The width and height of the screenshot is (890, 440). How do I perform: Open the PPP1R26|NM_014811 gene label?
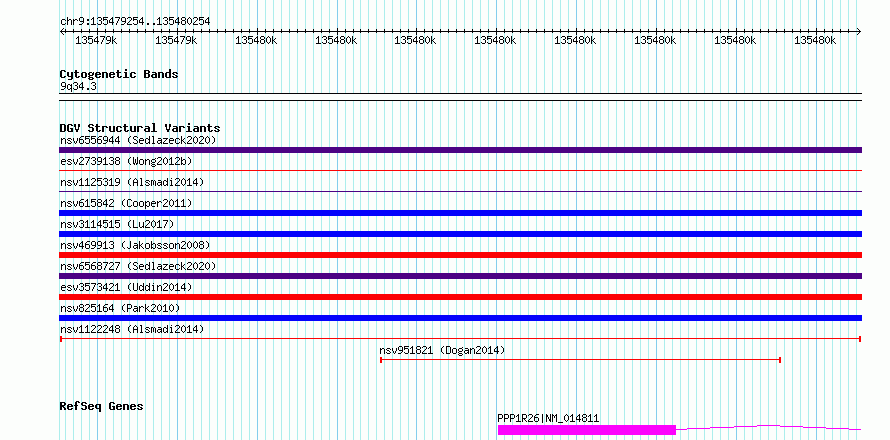(x=548, y=419)
